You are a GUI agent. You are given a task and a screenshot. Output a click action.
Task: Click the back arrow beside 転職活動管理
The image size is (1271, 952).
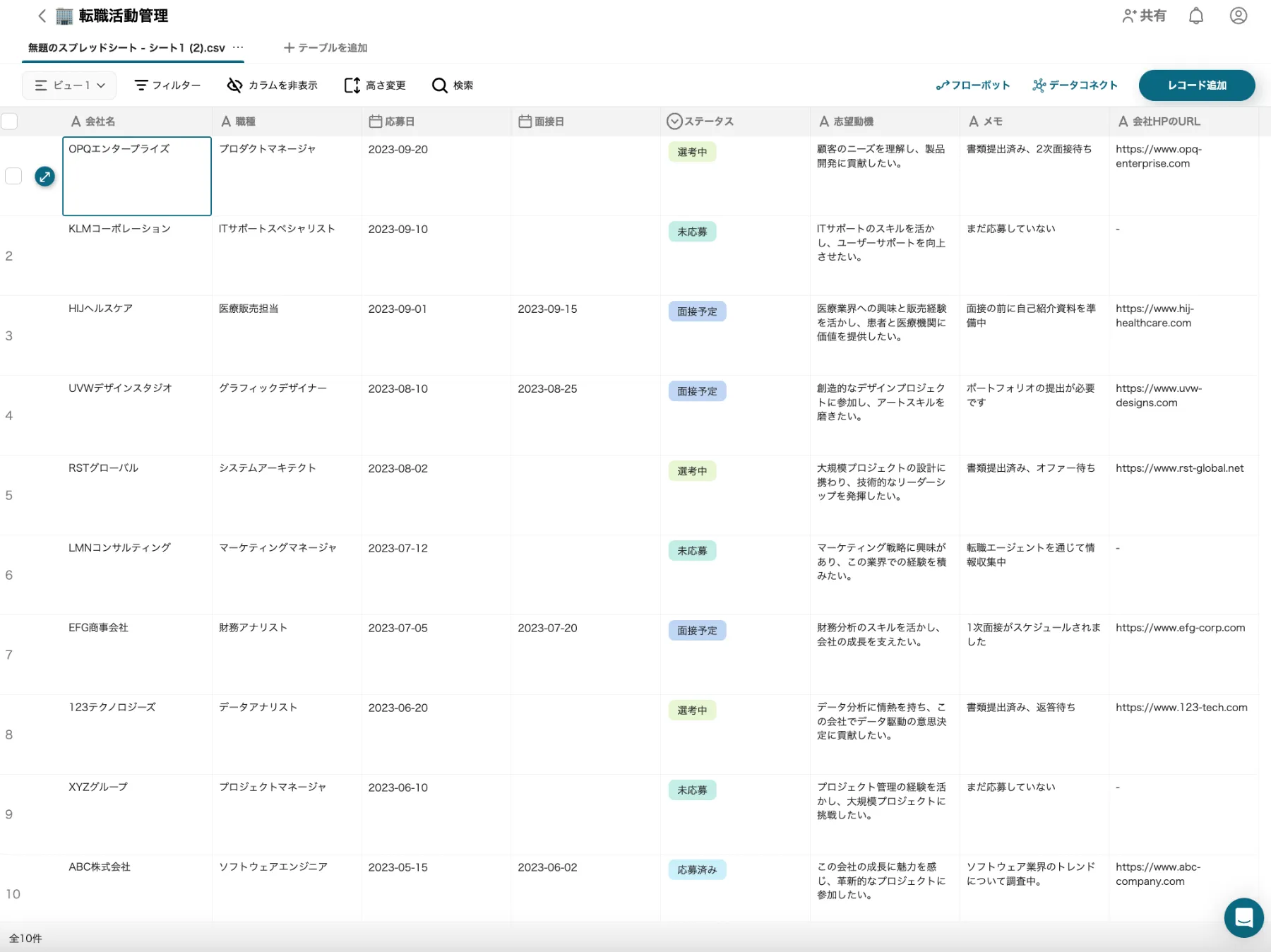pyautogui.click(x=42, y=16)
